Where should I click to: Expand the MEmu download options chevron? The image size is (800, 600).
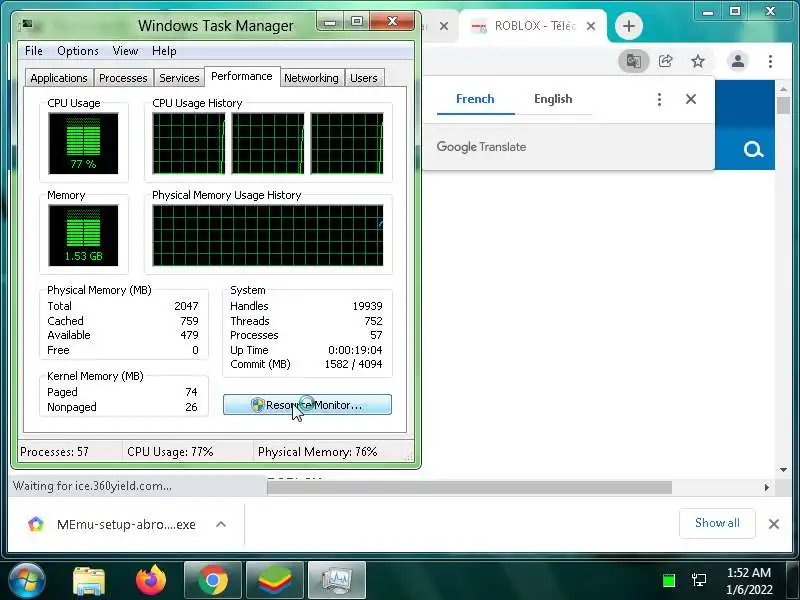tap(221, 524)
